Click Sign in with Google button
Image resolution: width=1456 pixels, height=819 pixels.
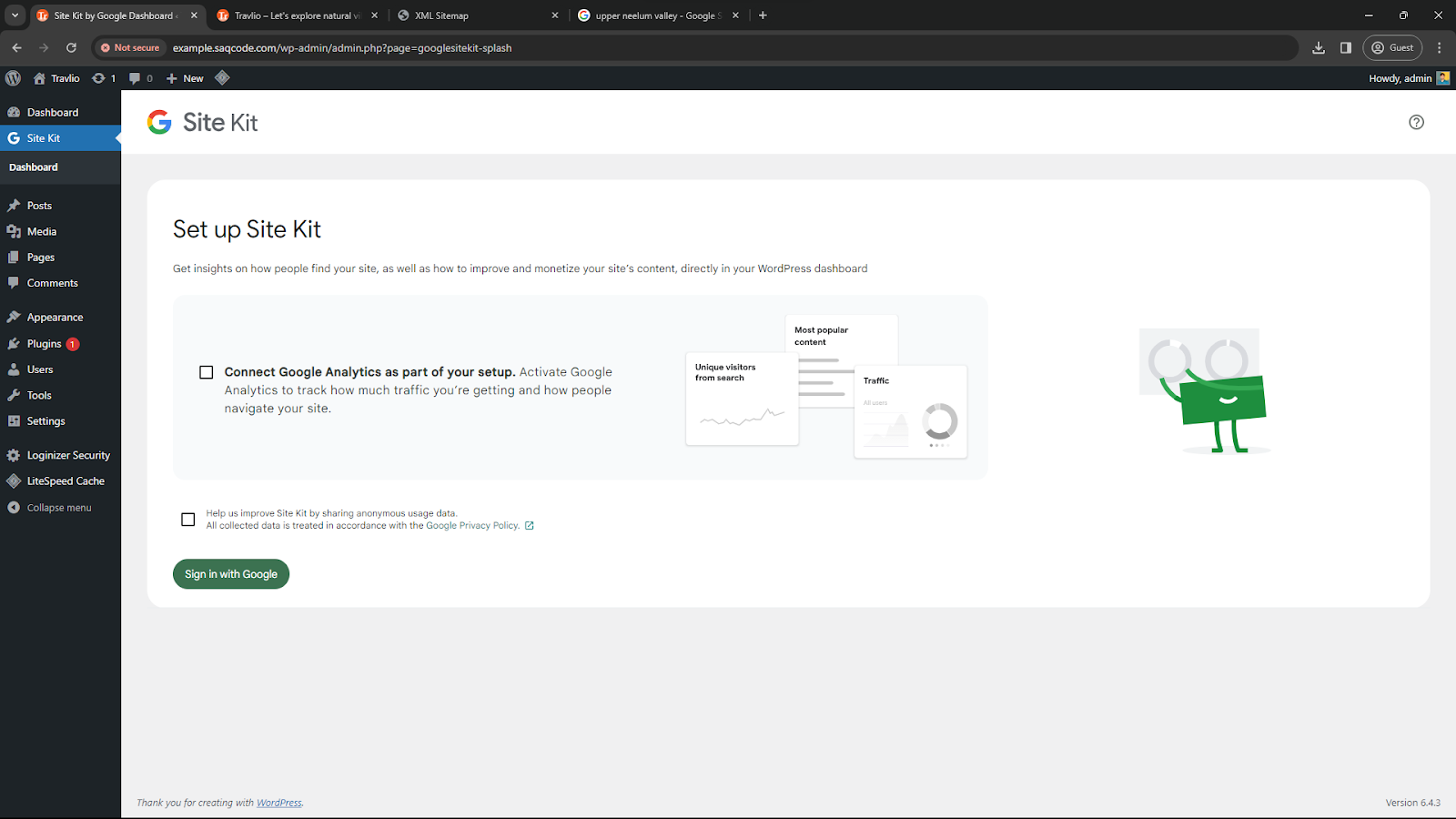(x=231, y=574)
